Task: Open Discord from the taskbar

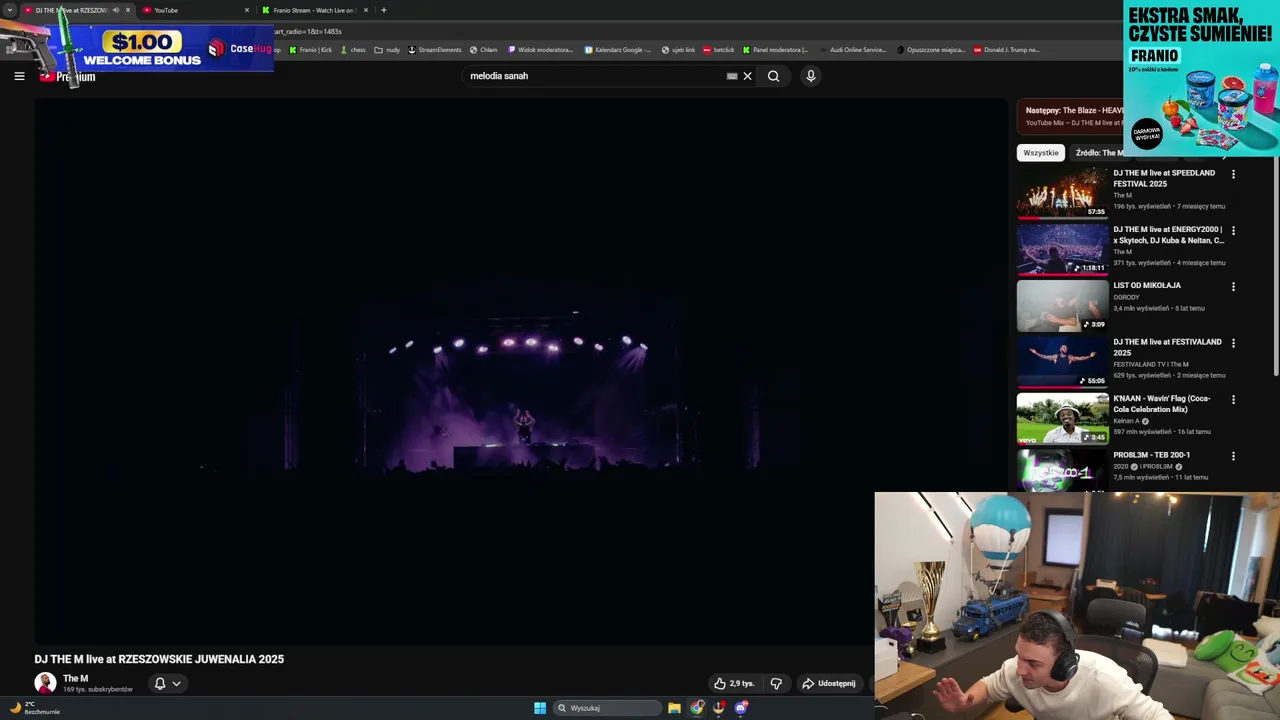Action: [741, 708]
